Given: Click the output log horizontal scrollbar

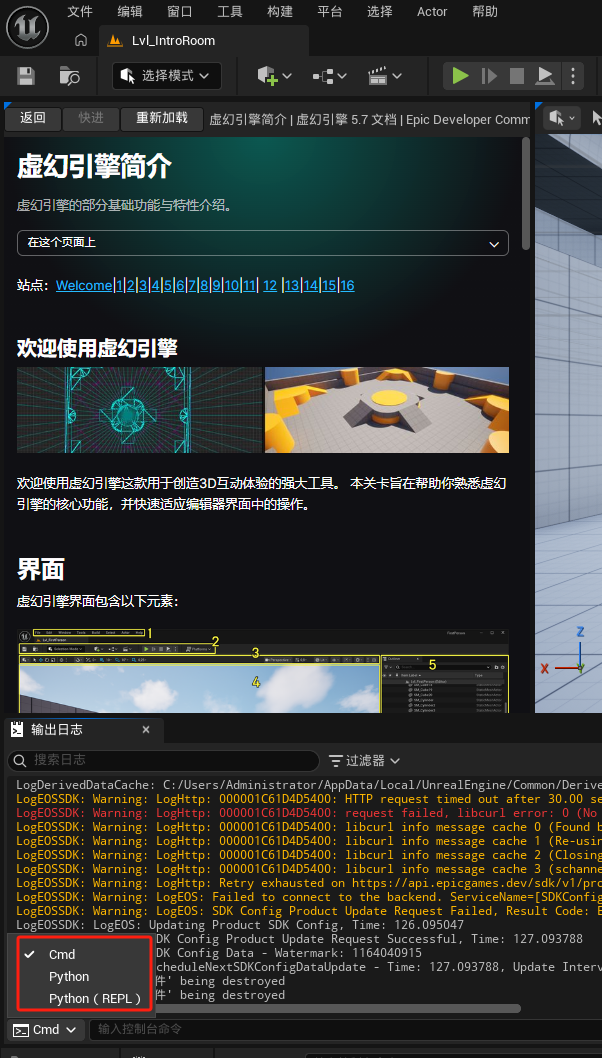Looking at the screenshot, I should coord(337,1009).
